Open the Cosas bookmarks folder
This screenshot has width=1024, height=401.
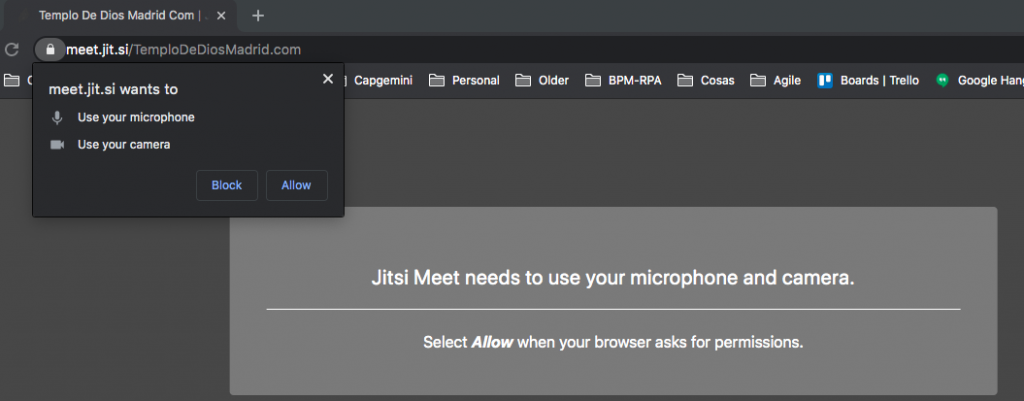[x=706, y=81]
